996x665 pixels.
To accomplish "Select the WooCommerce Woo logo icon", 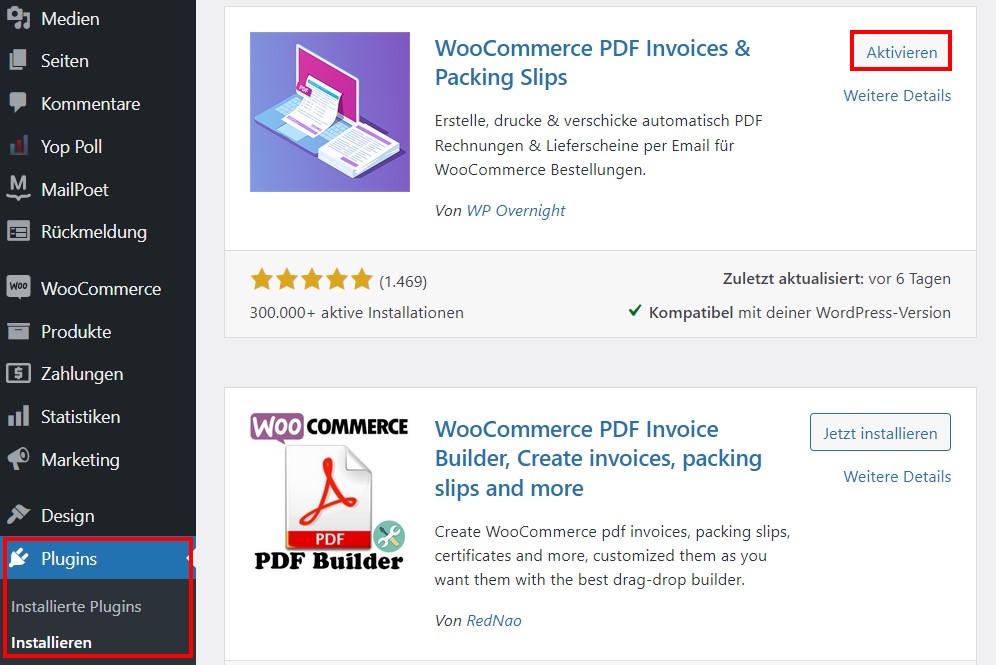I will [x=18, y=288].
